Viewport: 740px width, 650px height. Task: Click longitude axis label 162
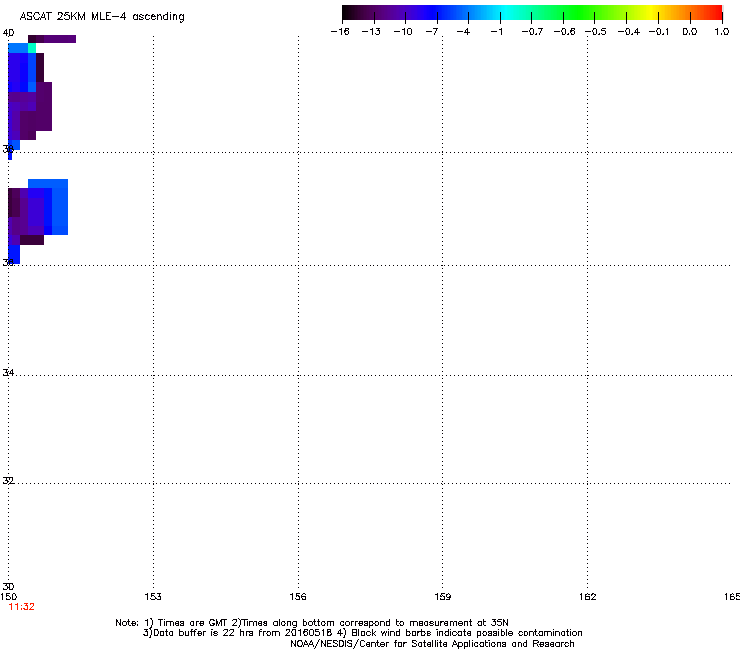pyautogui.click(x=588, y=597)
